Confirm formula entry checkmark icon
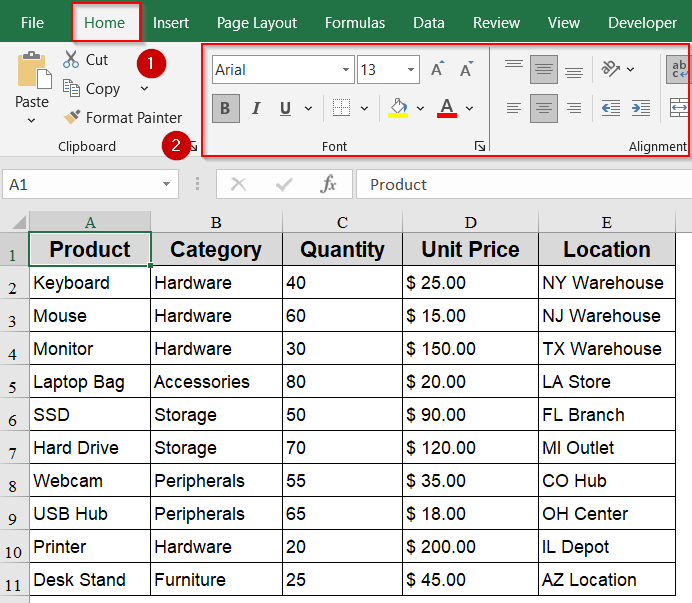Screen dimensions: 692x603 284,184
